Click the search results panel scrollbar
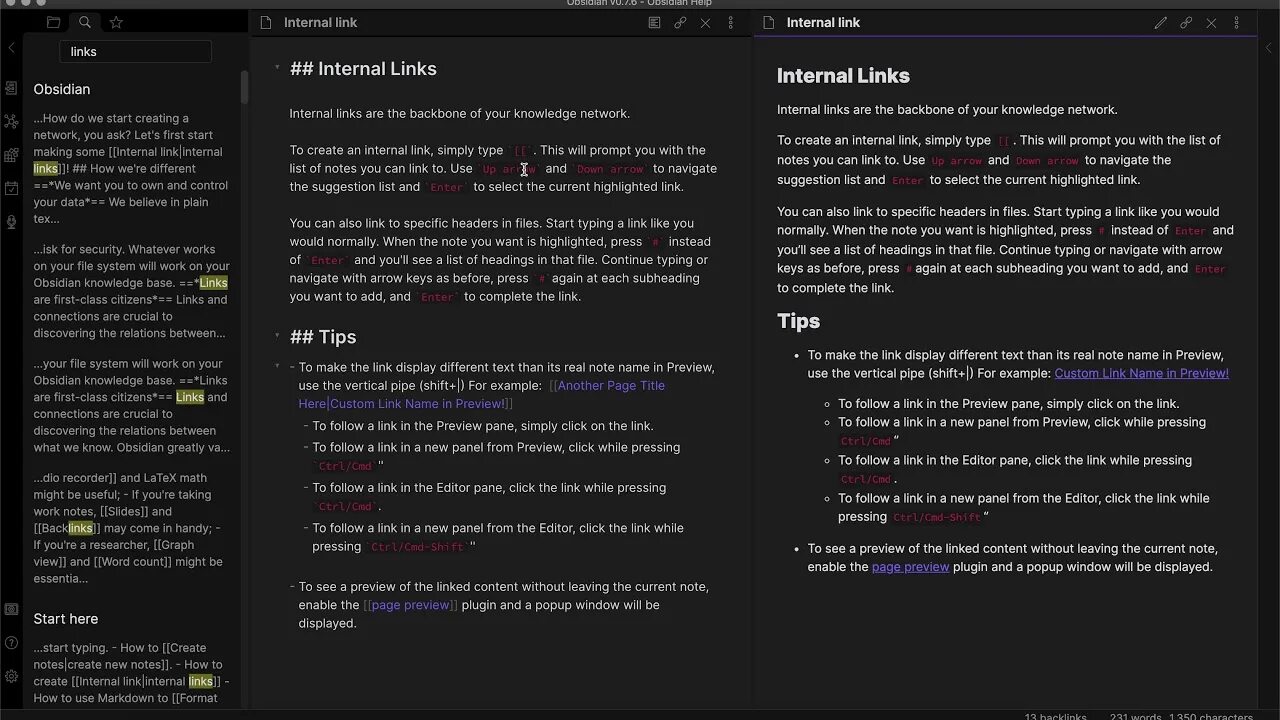This screenshot has width=1280, height=720. [x=244, y=87]
